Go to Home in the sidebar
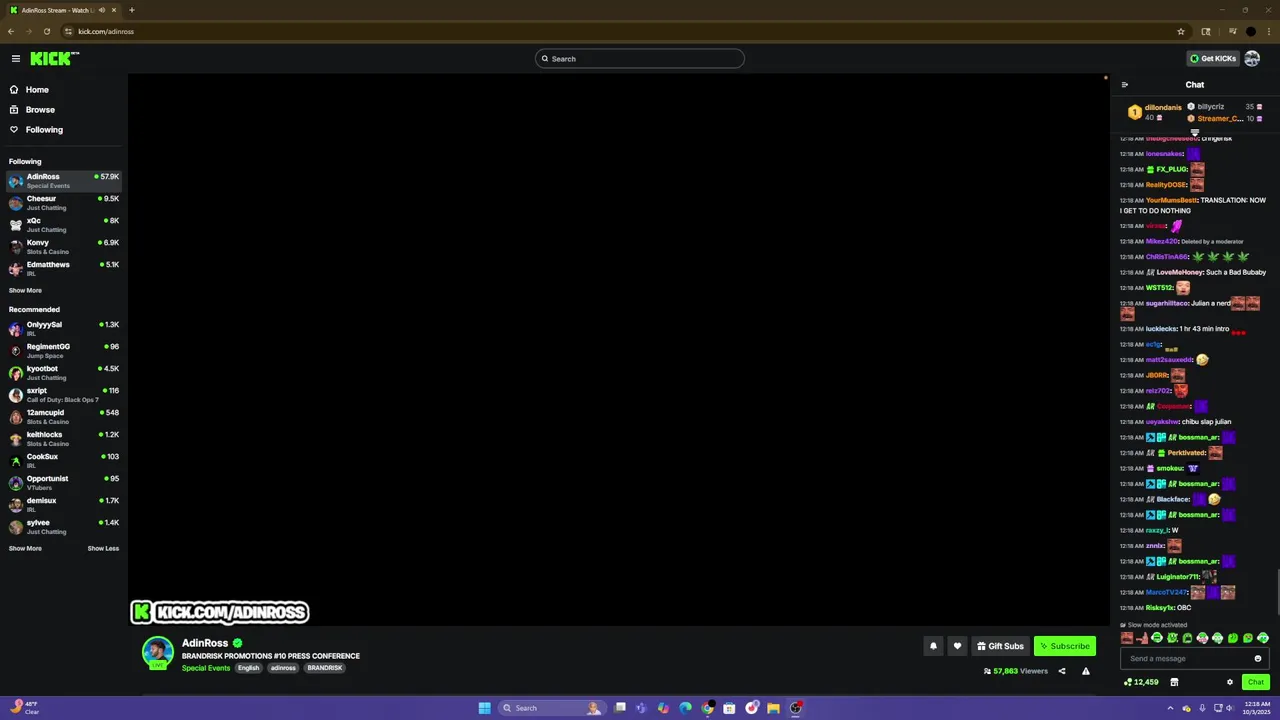Screen dimensions: 1280x720 [x=36, y=90]
